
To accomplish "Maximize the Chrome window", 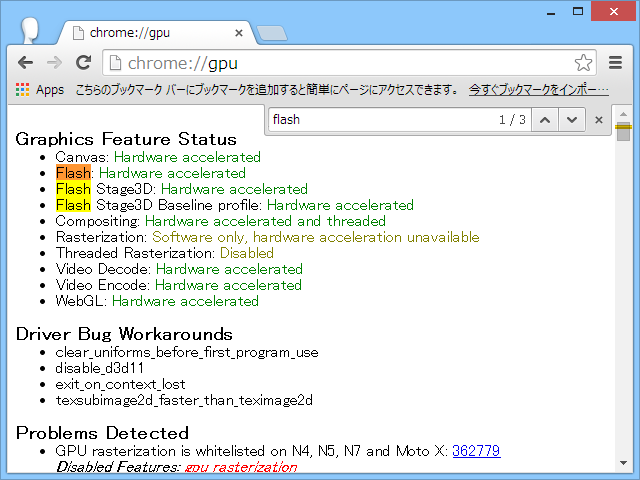I will pos(578,11).
